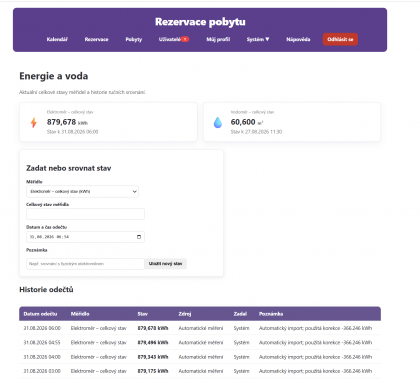Click the Historie odečtů heading
Viewport: 420px width, 383px height.
click(46, 290)
